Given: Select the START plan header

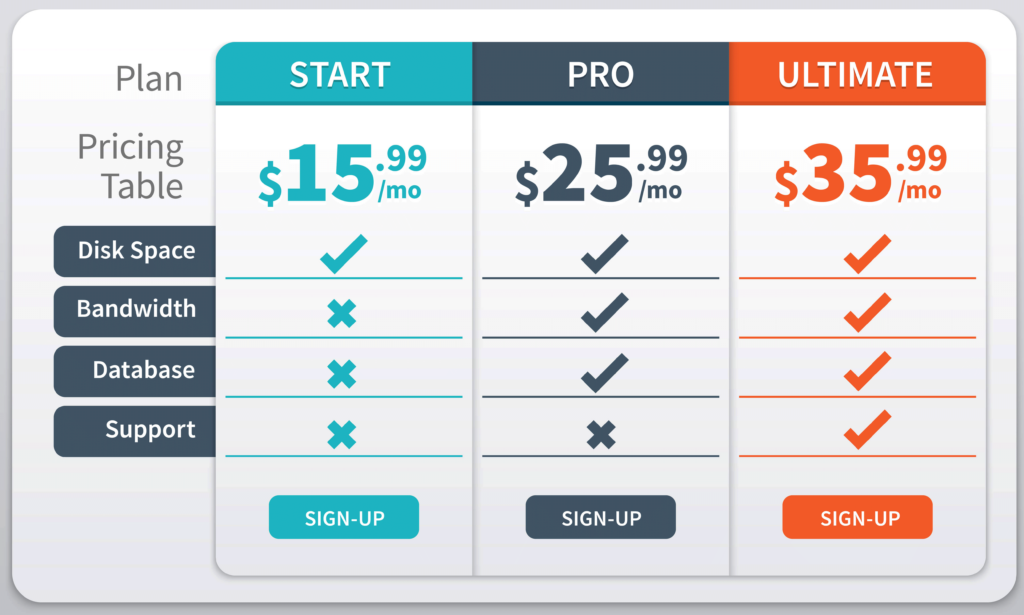Looking at the screenshot, I should coord(344,74).
